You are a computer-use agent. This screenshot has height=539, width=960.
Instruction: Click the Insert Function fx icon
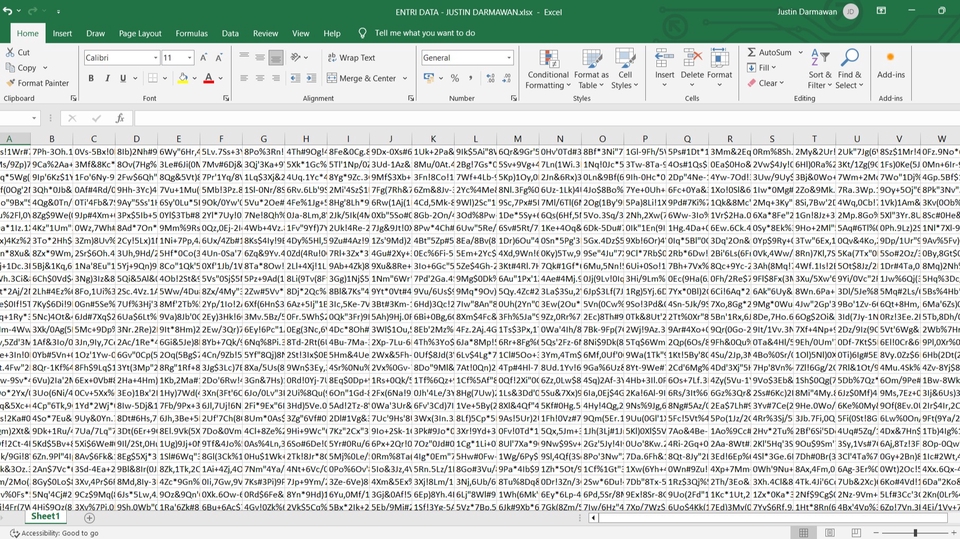pos(120,118)
